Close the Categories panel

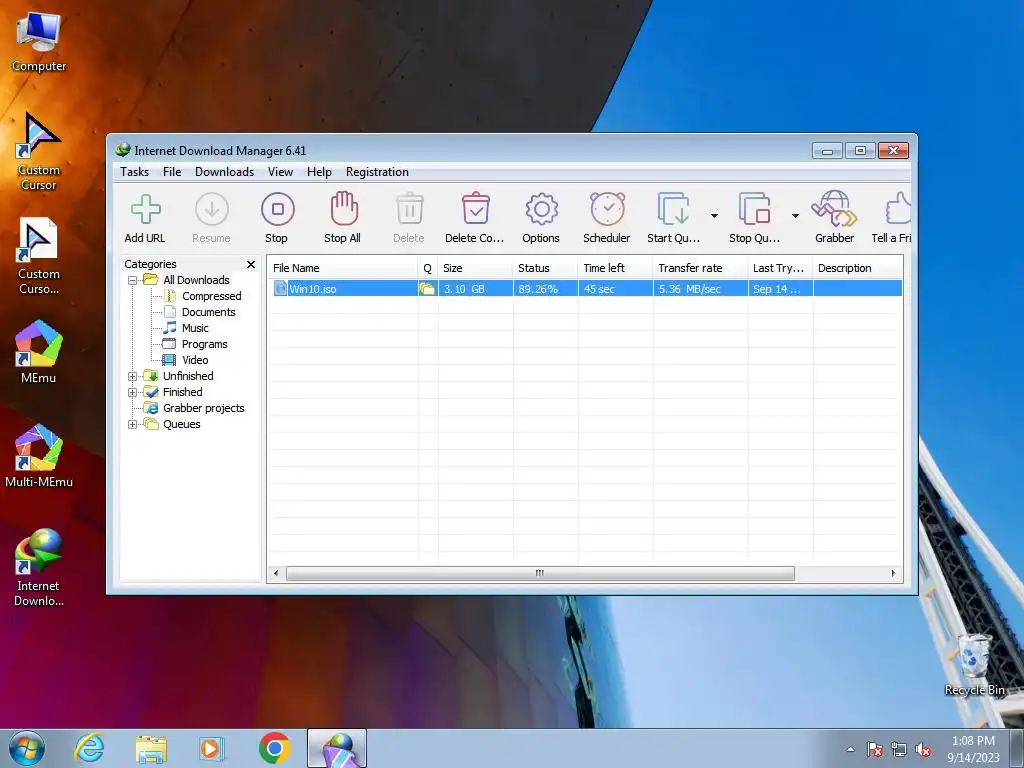pos(251,264)
